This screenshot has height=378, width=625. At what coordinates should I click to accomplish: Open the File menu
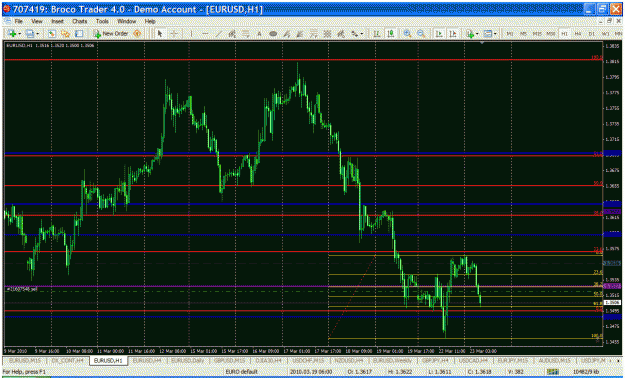click(18, 21)
